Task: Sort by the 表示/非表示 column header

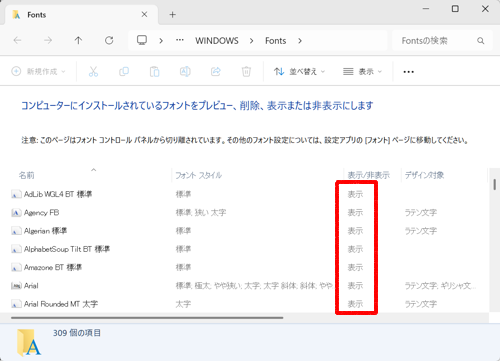Action: pyautogui.click(x=369, y=175)
